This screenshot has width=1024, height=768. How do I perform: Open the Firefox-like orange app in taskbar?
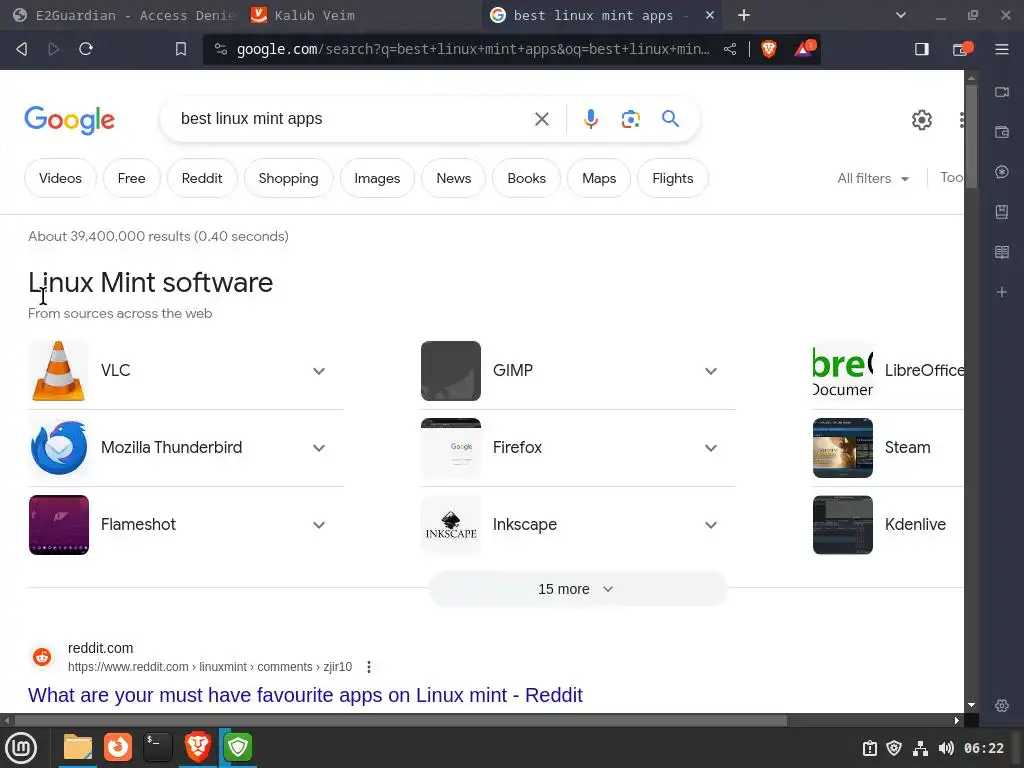pos(118,747)
